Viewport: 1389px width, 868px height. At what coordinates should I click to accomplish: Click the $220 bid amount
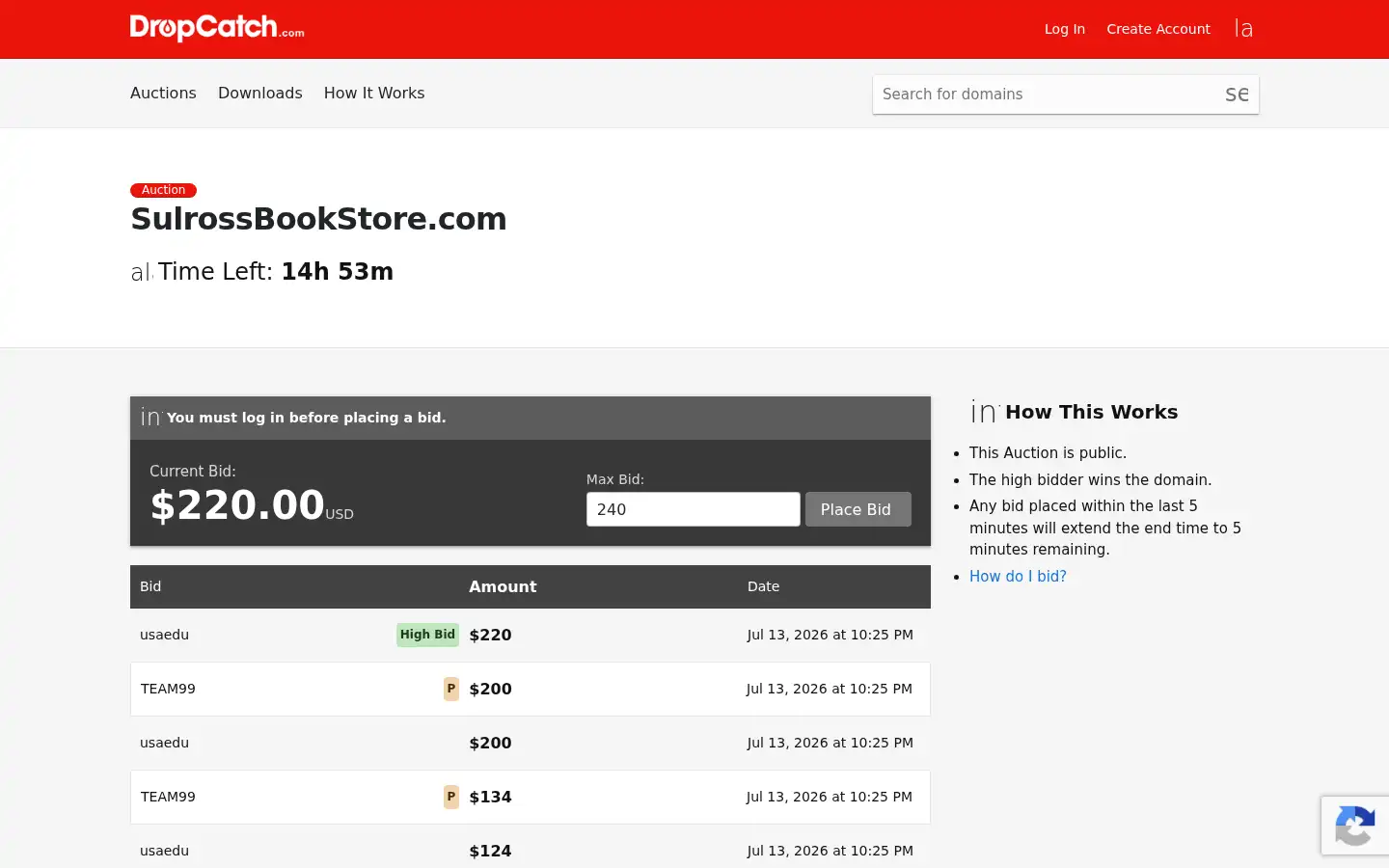(x=490, y=635)
